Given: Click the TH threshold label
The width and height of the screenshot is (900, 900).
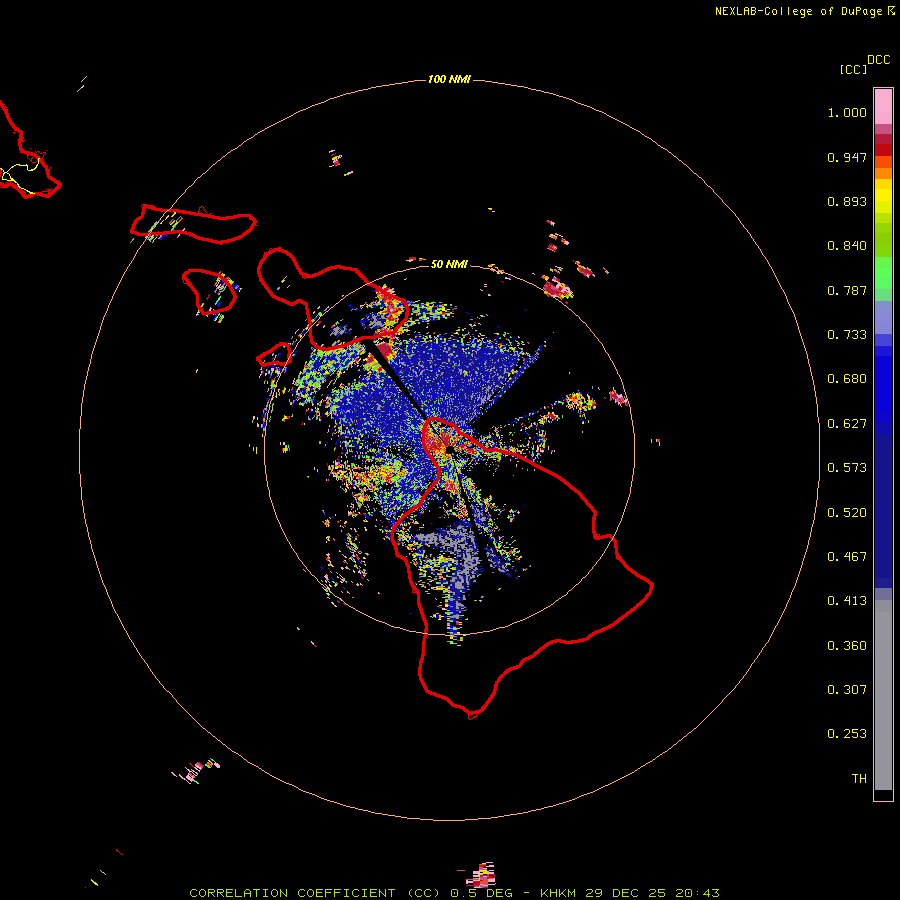Looking at the screenshot, I should tap(859, 779).
